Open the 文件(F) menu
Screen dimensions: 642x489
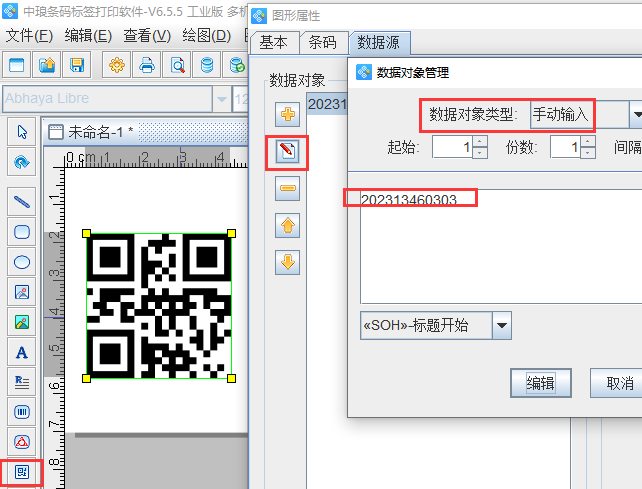(x=30, y=35)
